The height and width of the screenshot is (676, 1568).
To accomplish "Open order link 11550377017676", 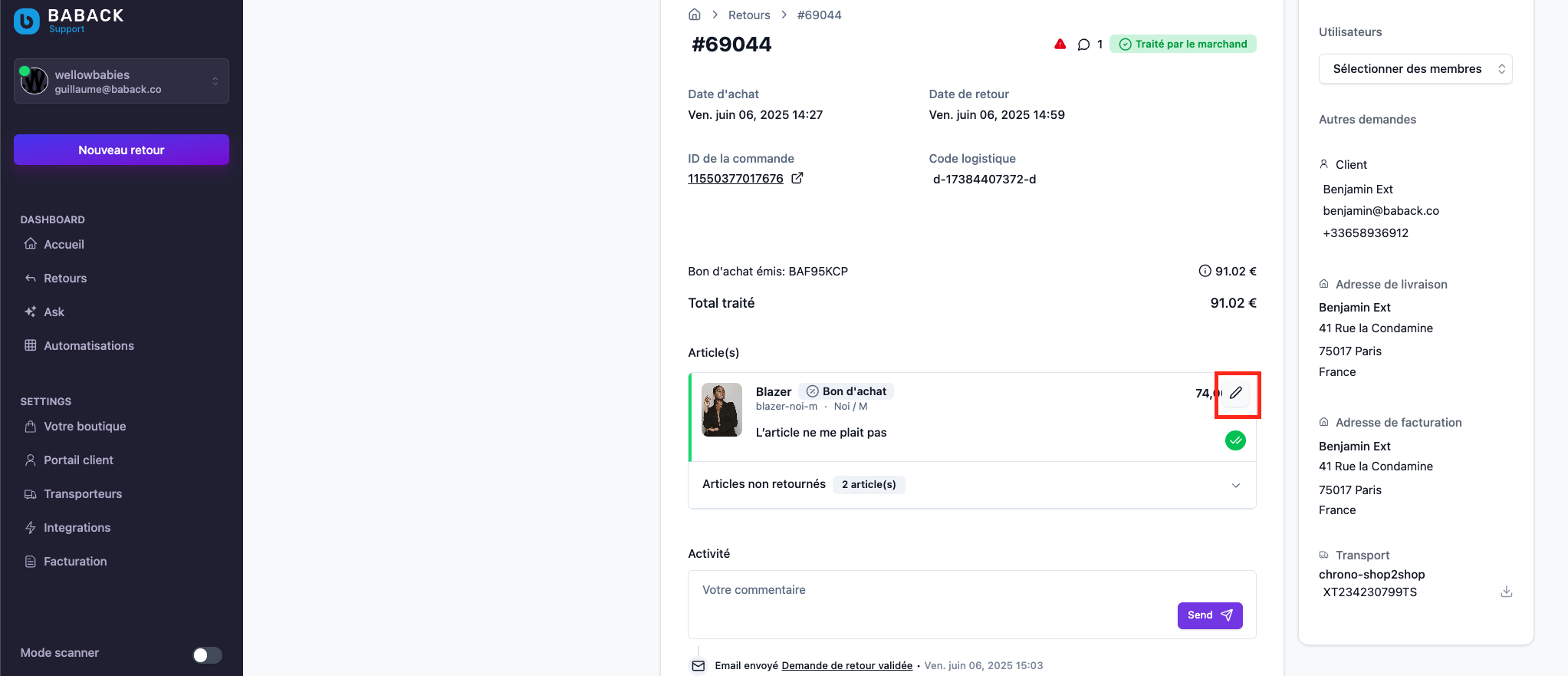I will coord(735,178).
